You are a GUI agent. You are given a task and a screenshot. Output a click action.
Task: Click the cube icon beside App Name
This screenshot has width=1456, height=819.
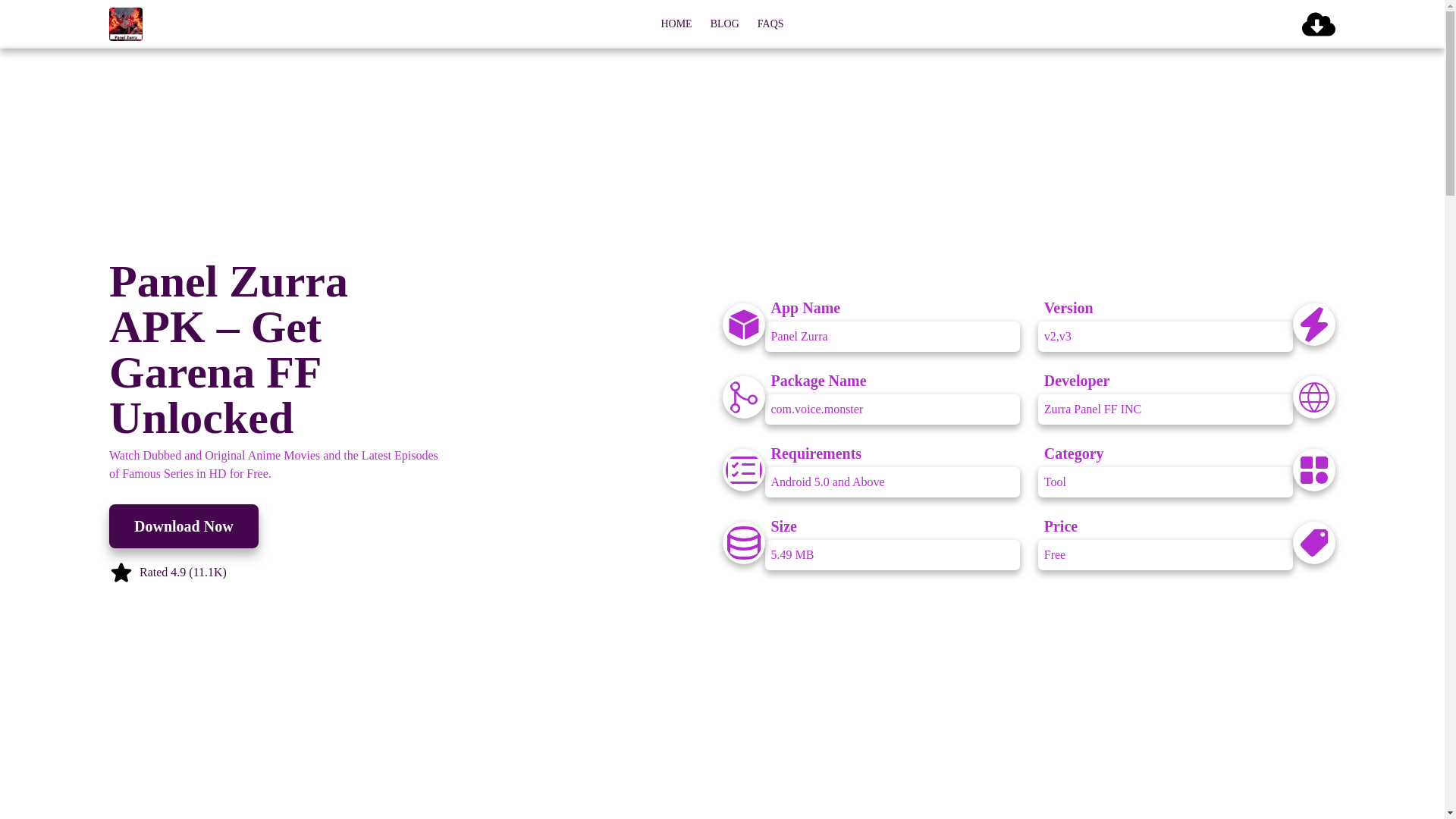(743, 325)
